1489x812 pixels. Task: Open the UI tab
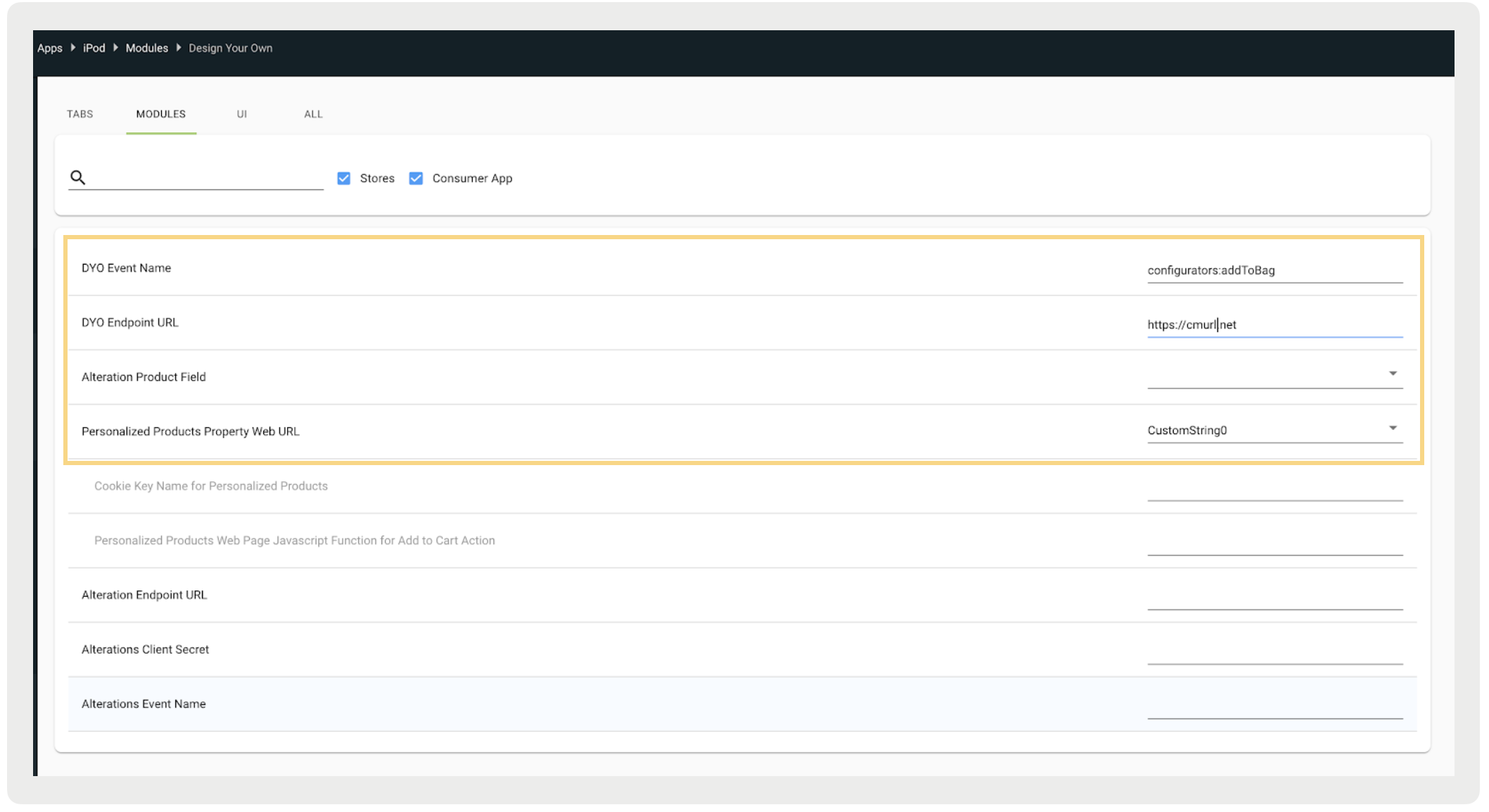tap(242, 114)
